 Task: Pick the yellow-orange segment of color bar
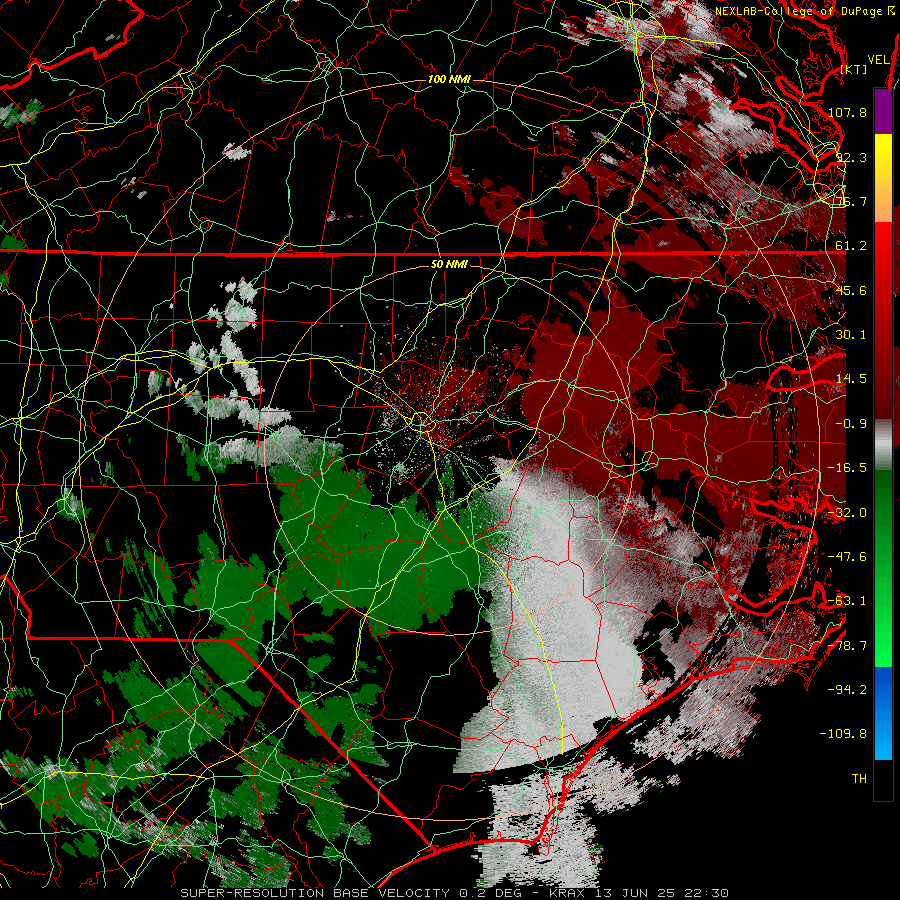pyautogui.click(x=884, y=178)
